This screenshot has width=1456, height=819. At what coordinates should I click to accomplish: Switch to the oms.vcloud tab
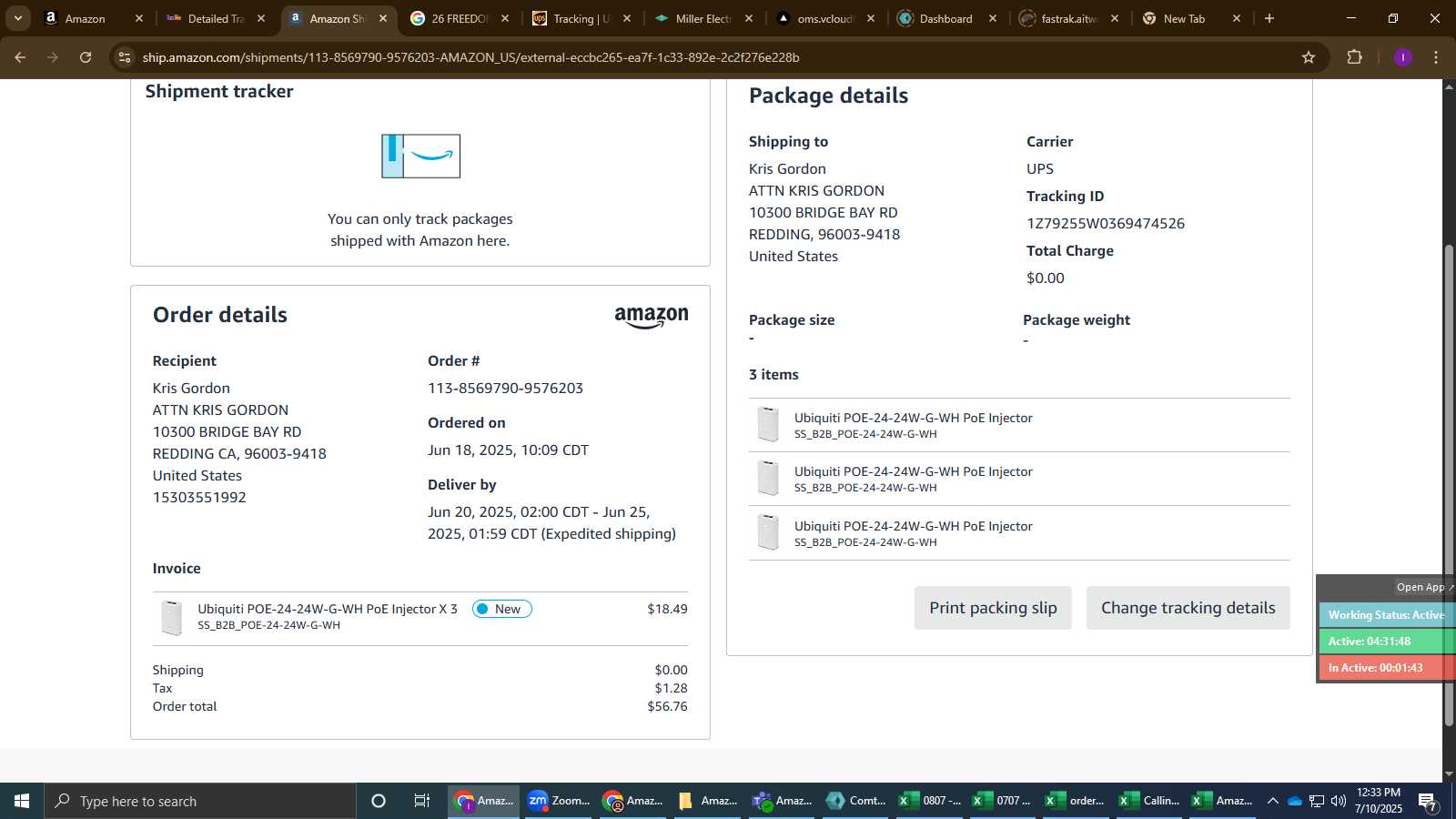pos(825,18)
